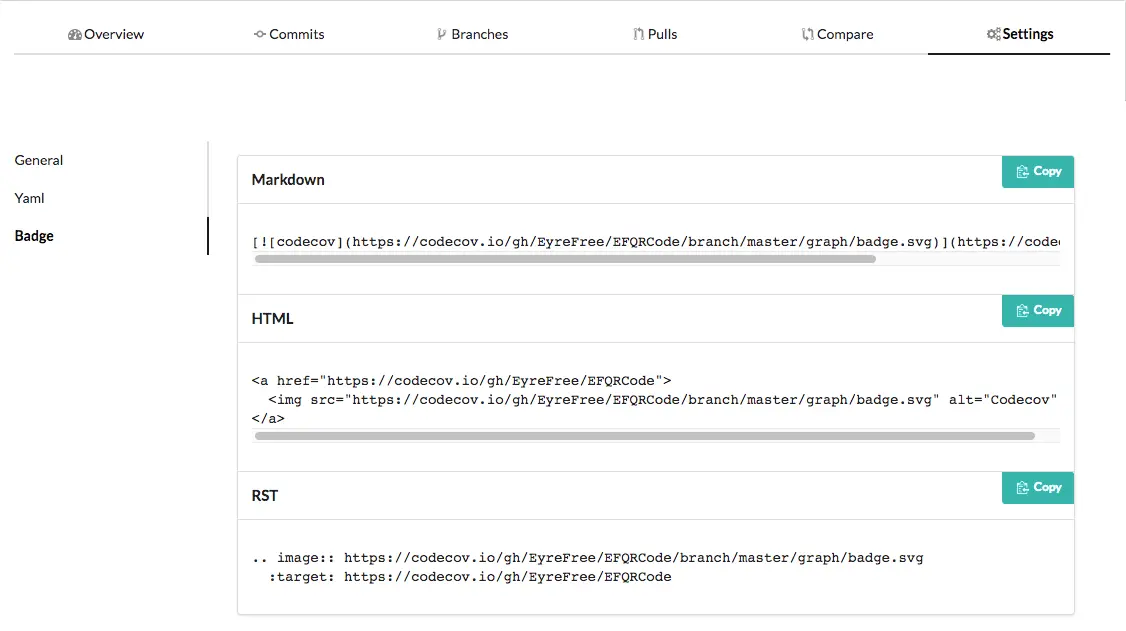Click the RST badge code text
Screen dimensions: 1126x631
point(587,567)
